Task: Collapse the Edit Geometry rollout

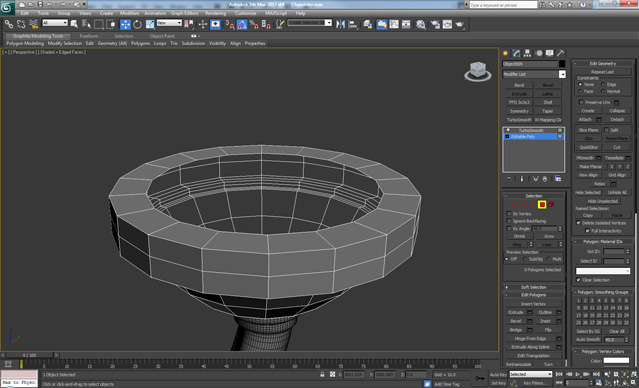Action: click(x=603, y=64)
